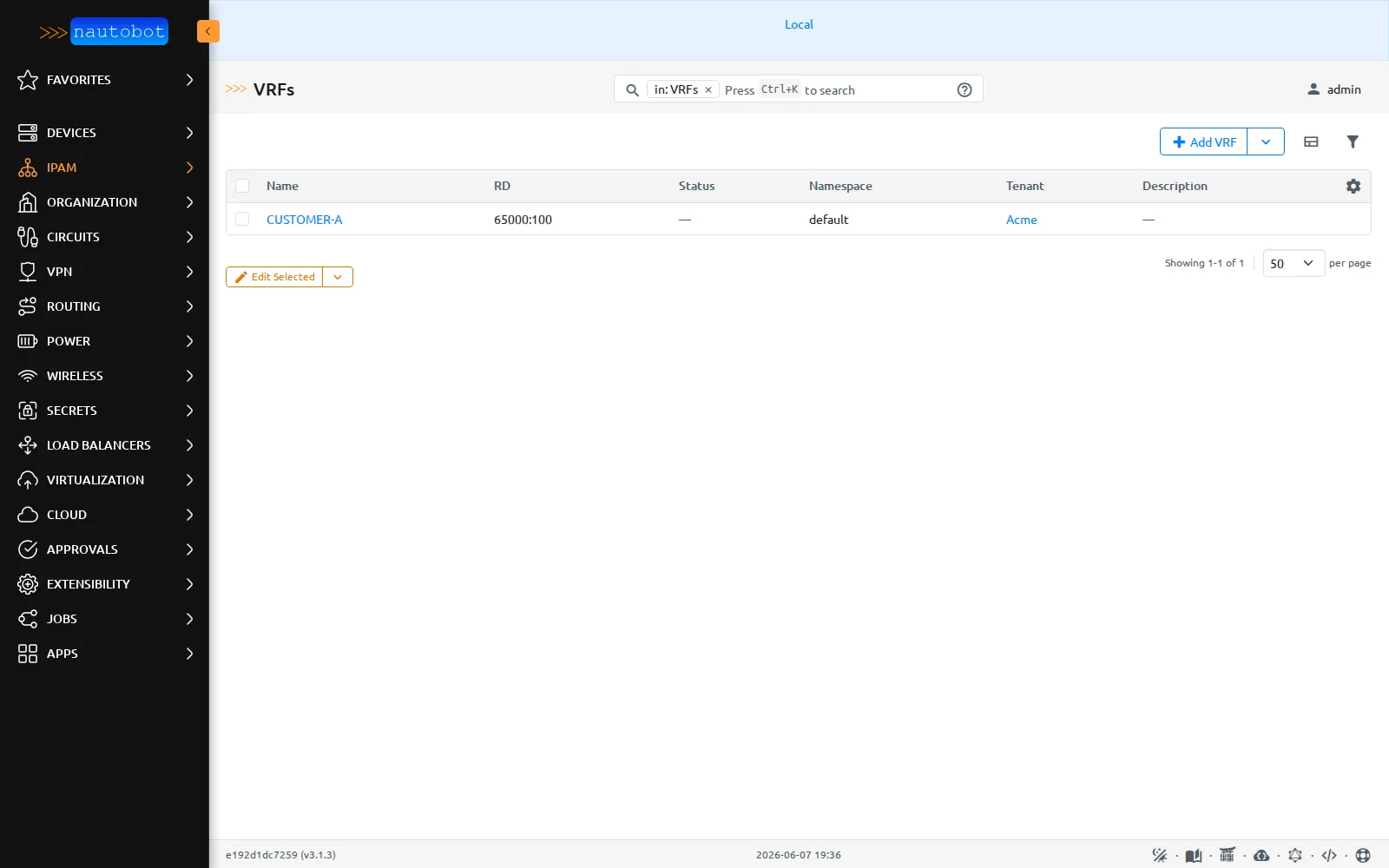Open the filter funnel icon

[1353, 141]
